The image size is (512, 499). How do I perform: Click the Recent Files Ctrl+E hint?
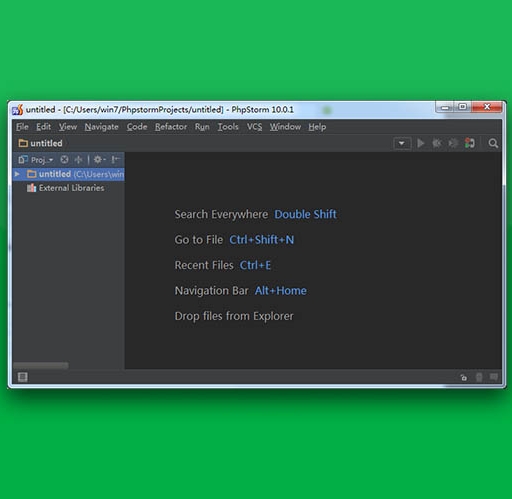[223, 265]
